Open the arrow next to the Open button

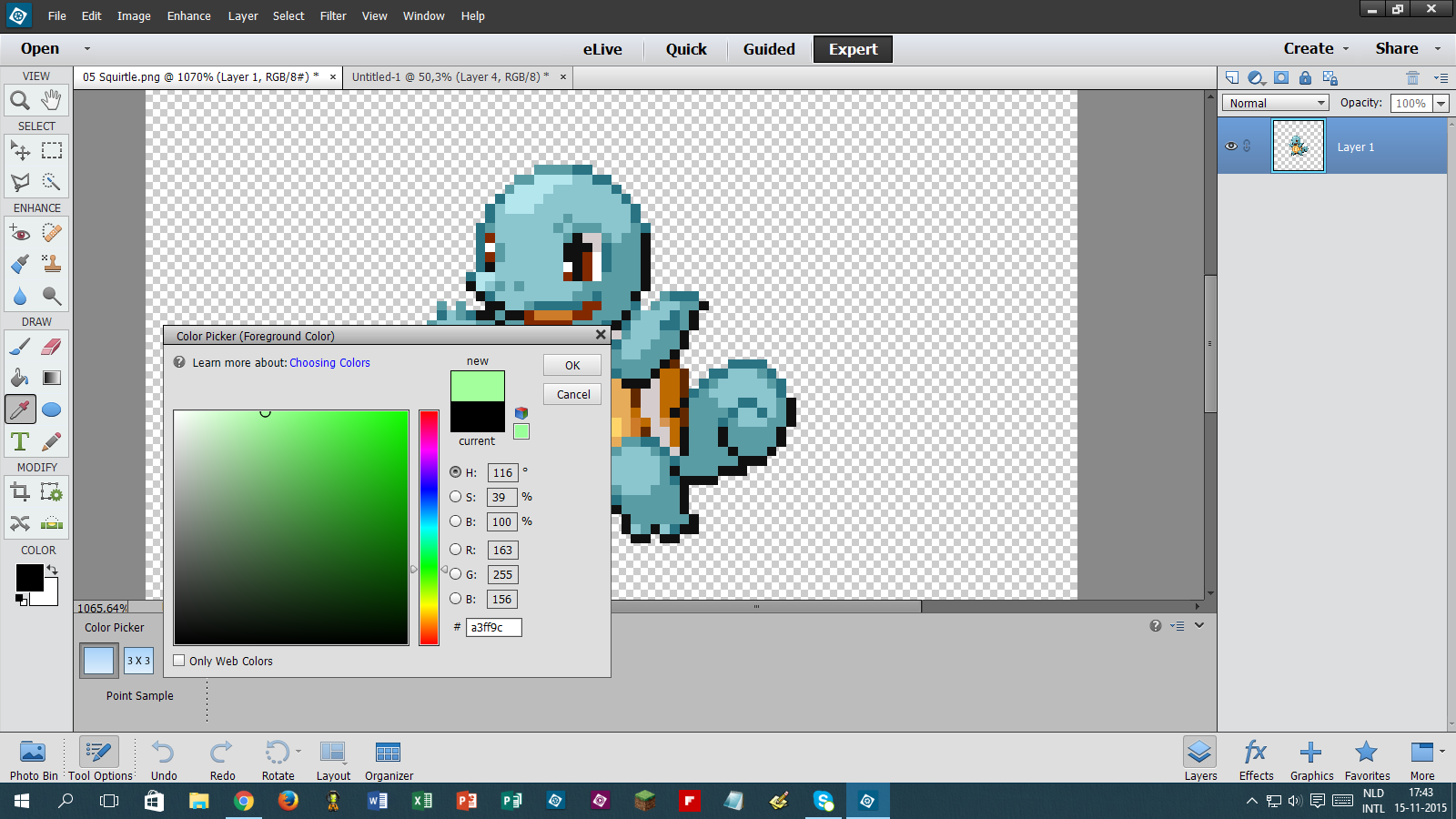point(87,49)
